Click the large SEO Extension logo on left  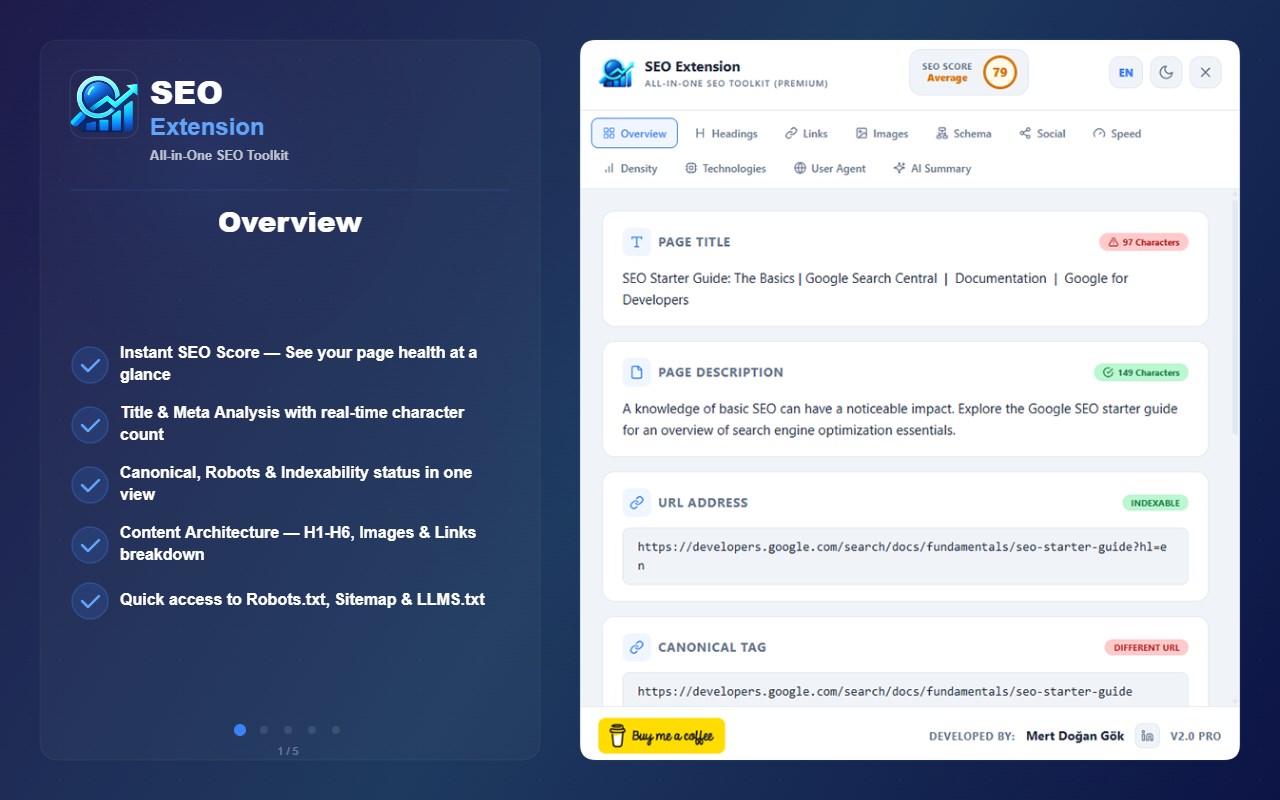coord(104,104)
